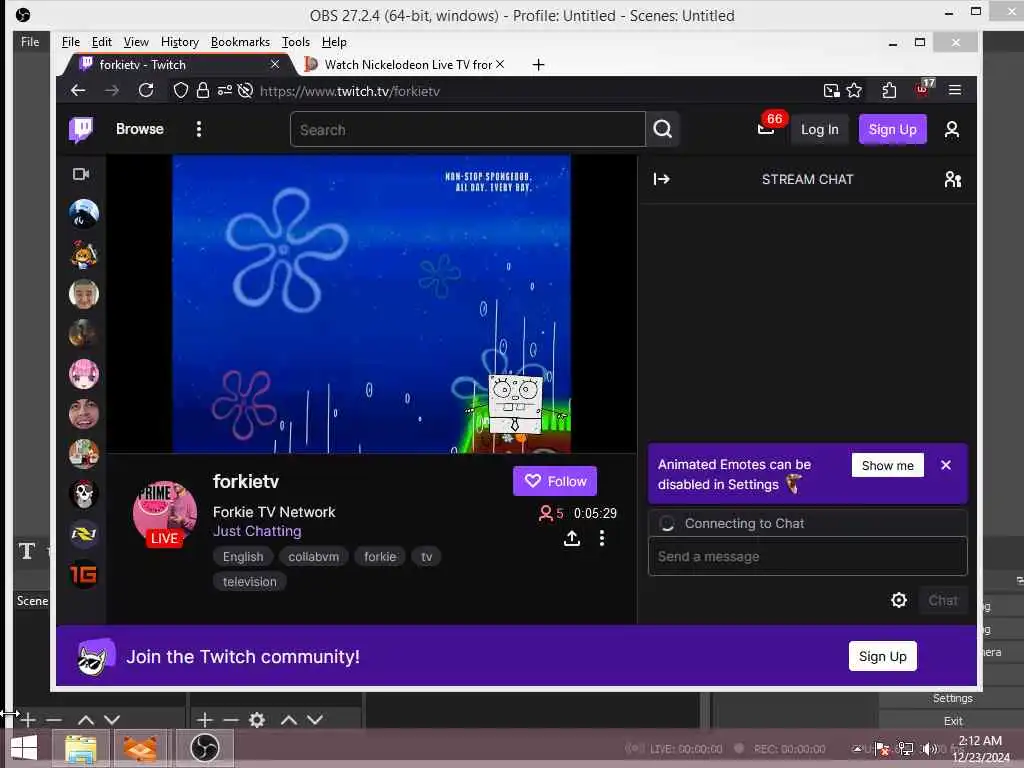
Task: Click the banner Sign Up button
Action: (x=882, y=656)
